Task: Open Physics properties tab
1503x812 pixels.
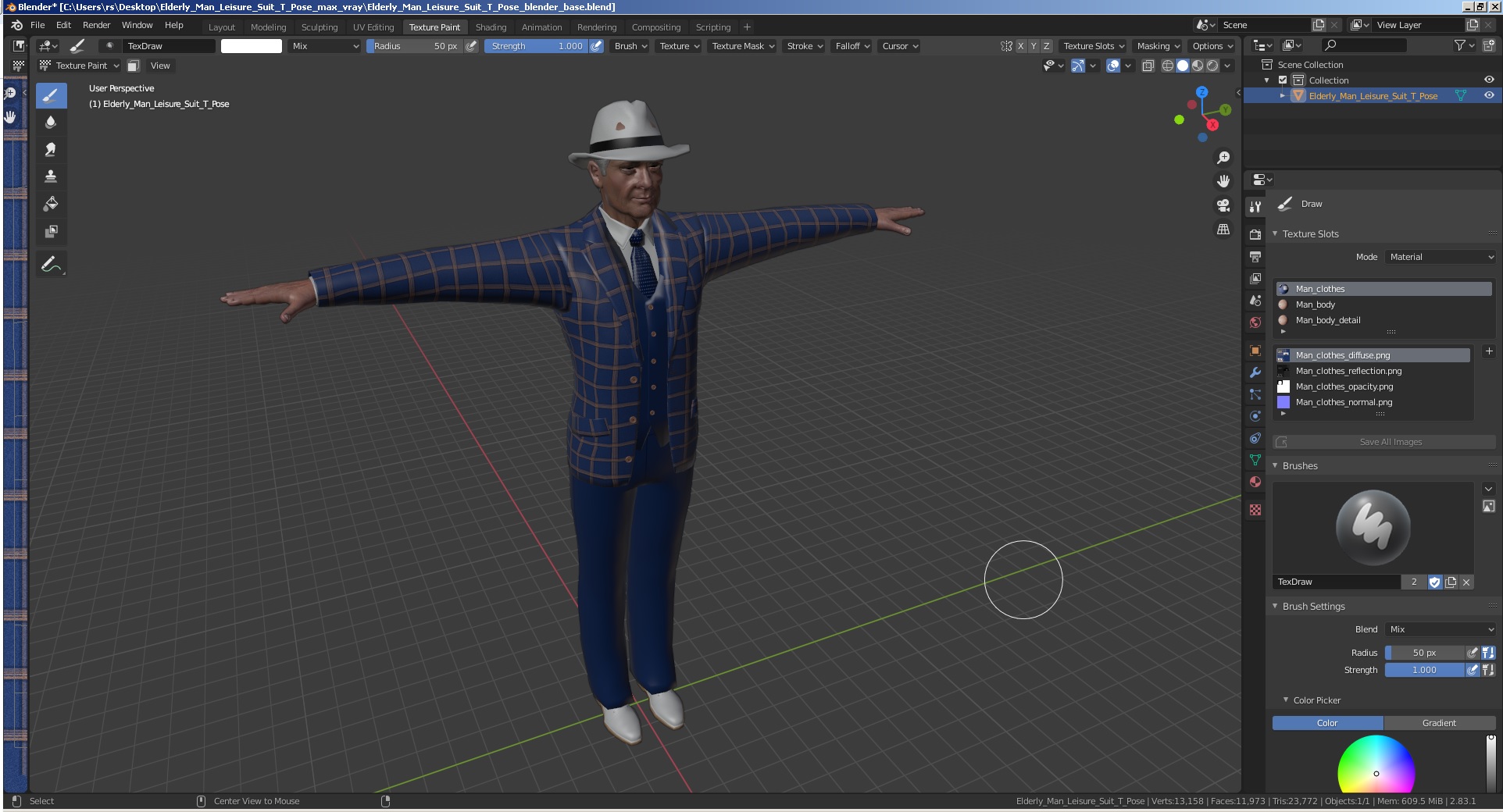Action: click(1255, 416)
